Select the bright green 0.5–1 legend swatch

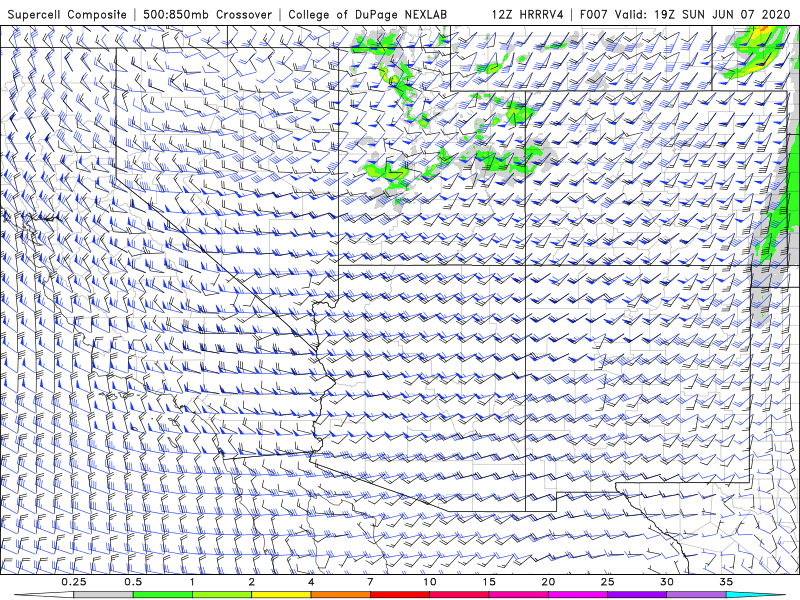tap(163, 595)
